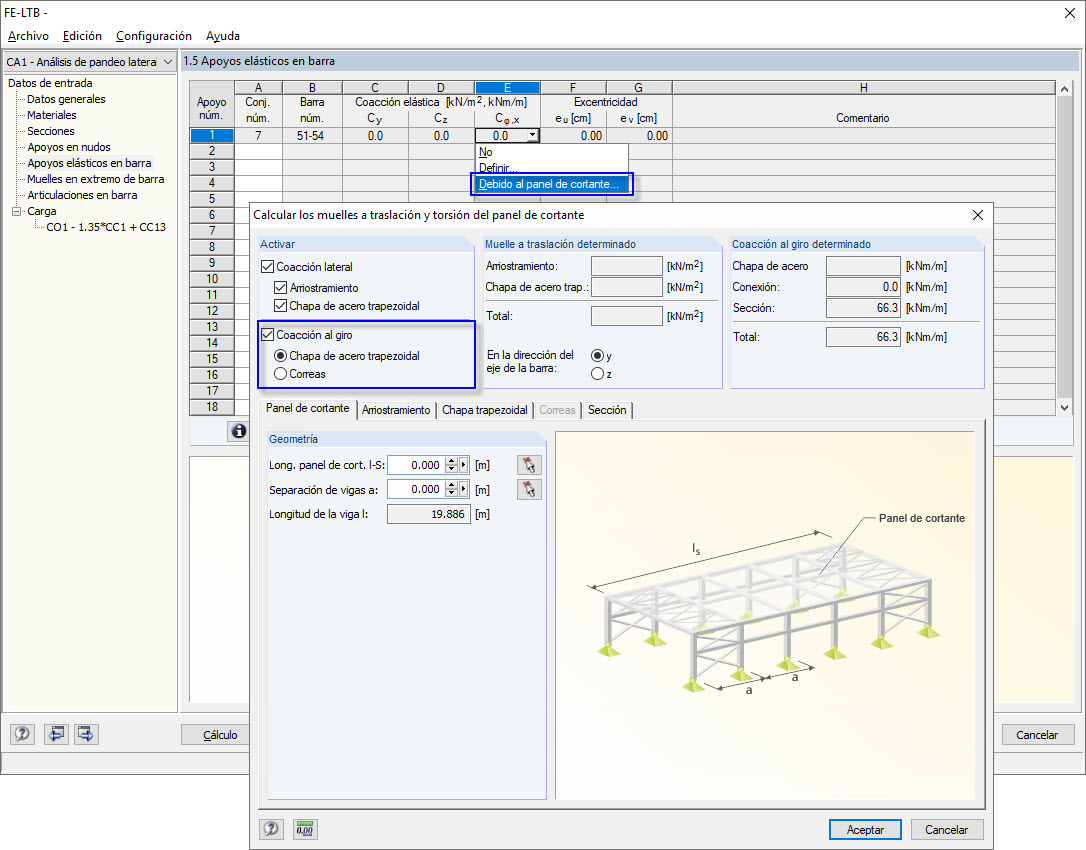Select column header E
1086x850 pixels.
click(x=508, y=87)
